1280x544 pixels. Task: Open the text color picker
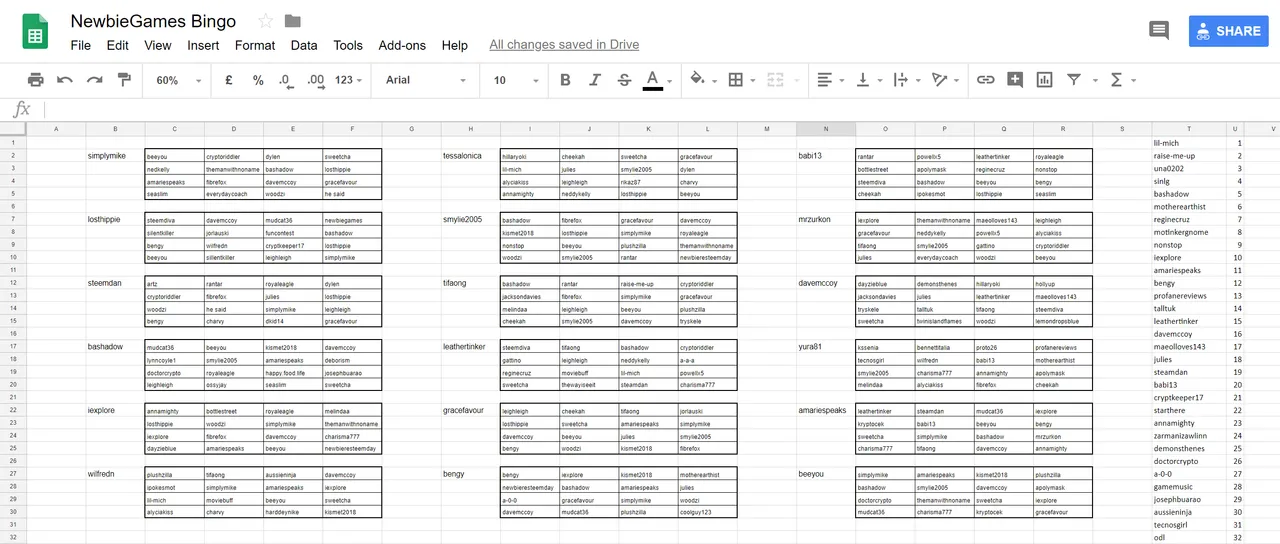pos(653,80)
